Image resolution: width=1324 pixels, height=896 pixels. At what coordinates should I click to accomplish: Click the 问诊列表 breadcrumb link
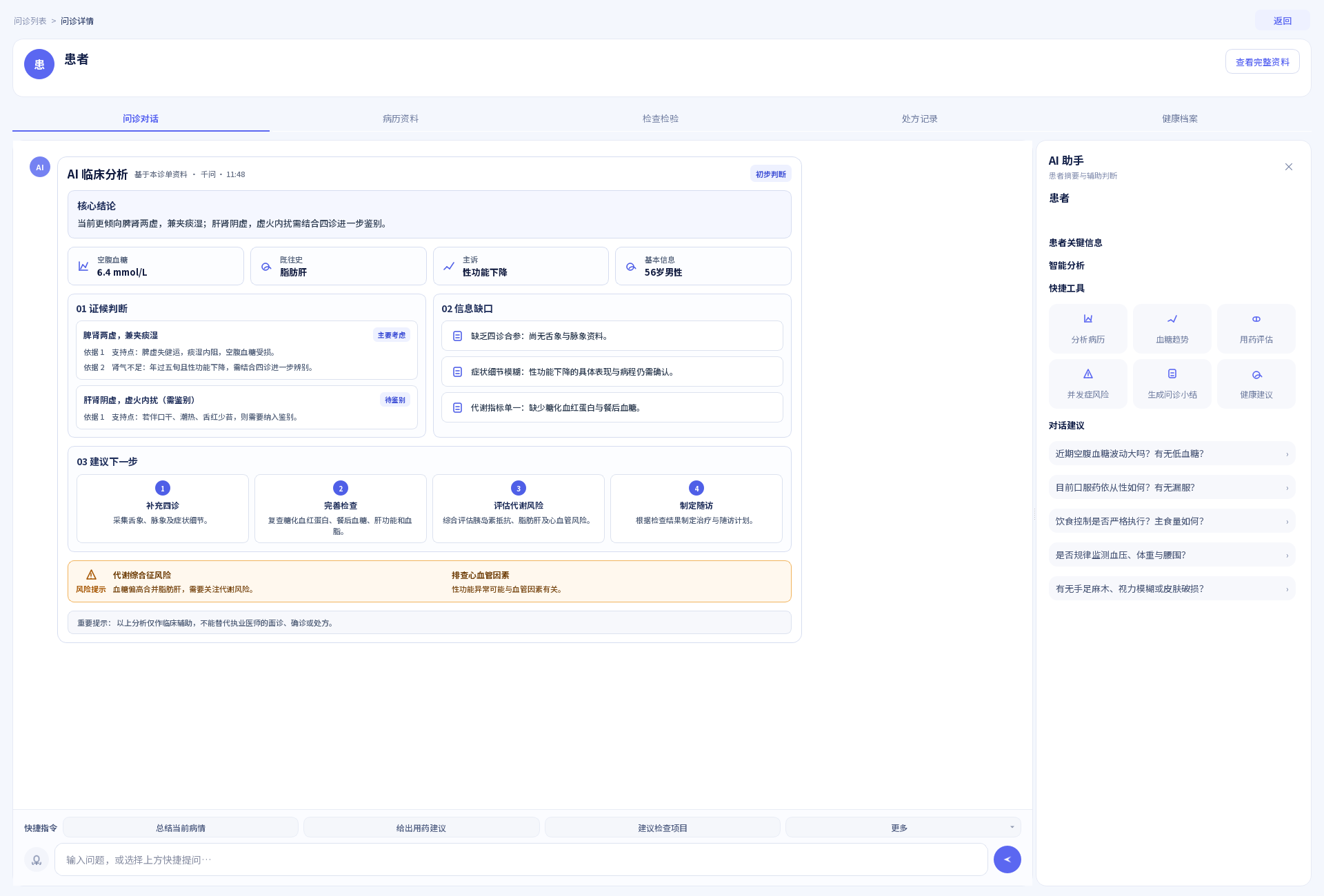pyautogui.click(x=30, y=21)
